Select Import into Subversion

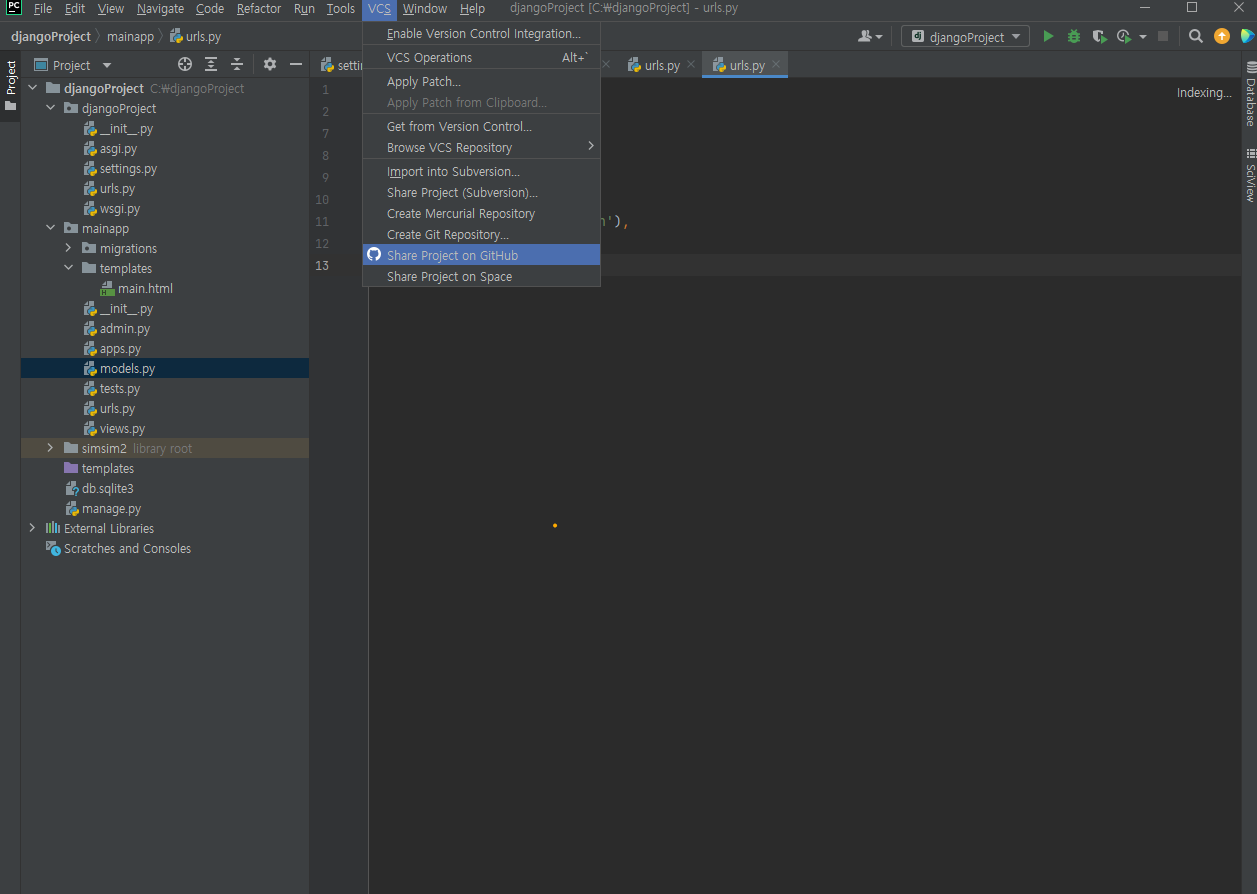481,171
